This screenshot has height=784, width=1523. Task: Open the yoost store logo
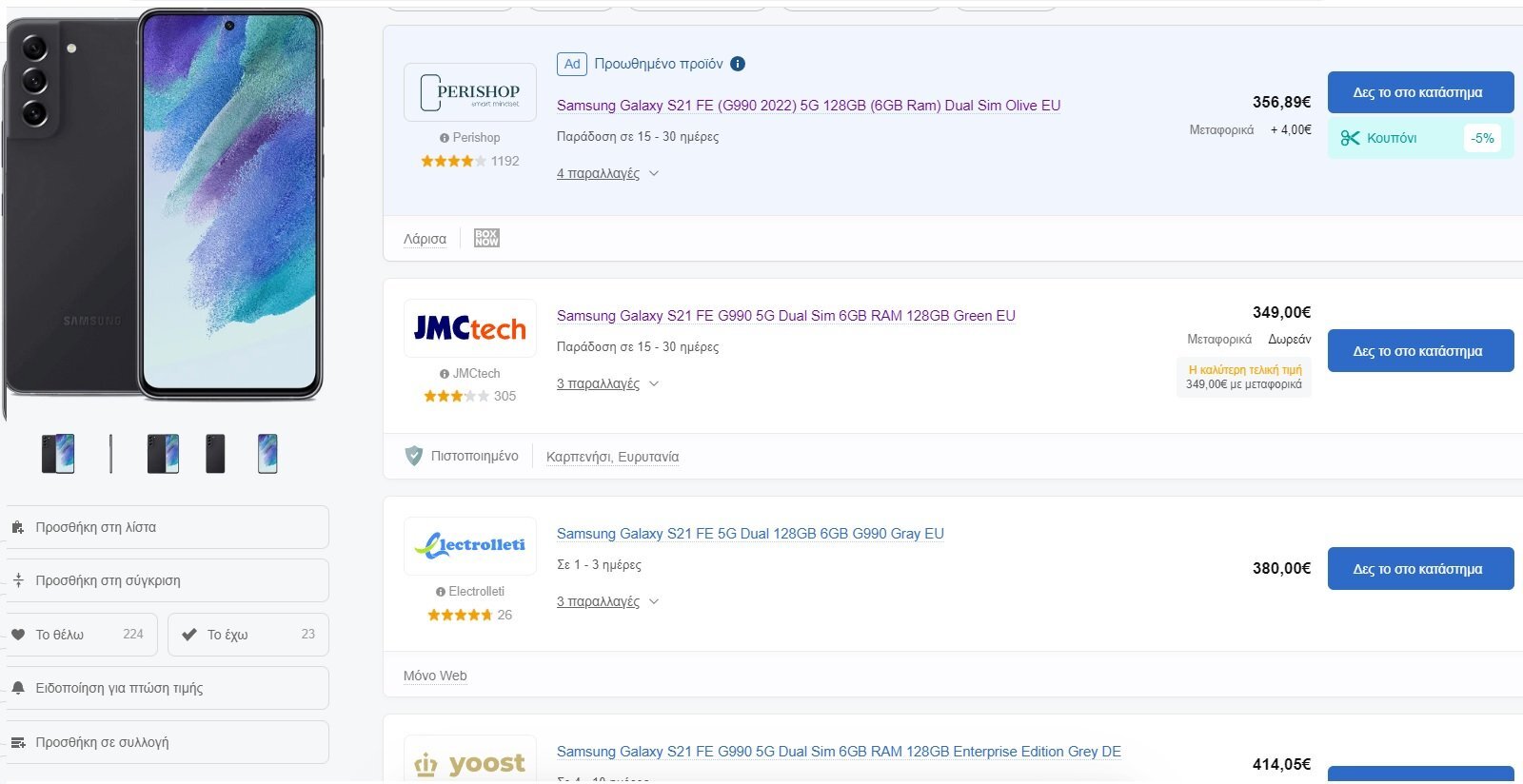[470, 760]
